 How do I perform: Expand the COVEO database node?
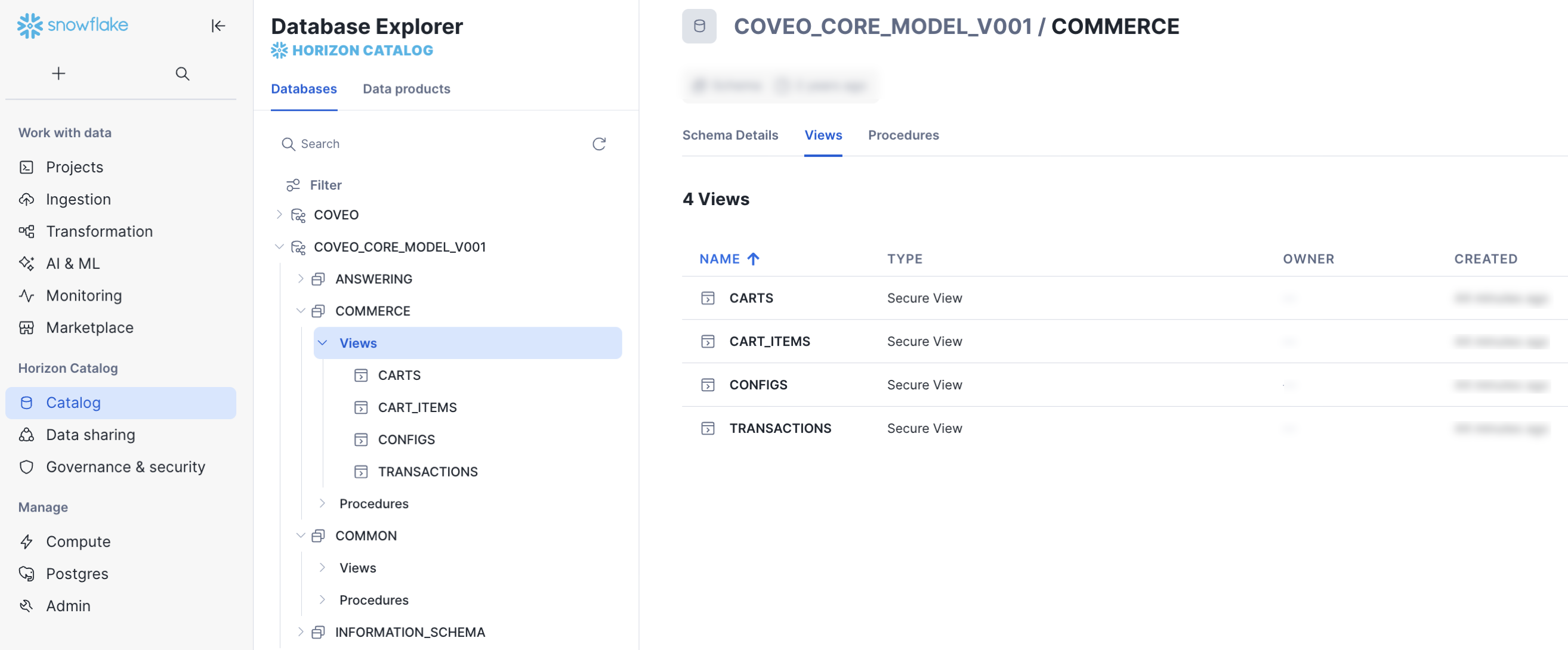(279, 214)
